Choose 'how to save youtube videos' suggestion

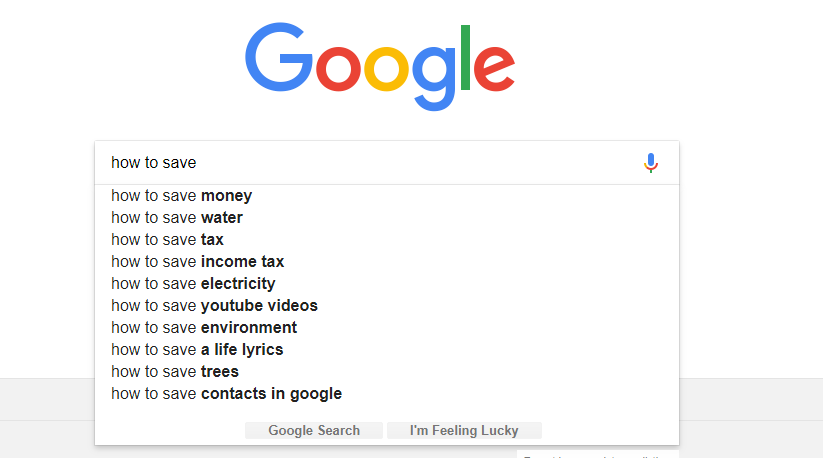387,306
